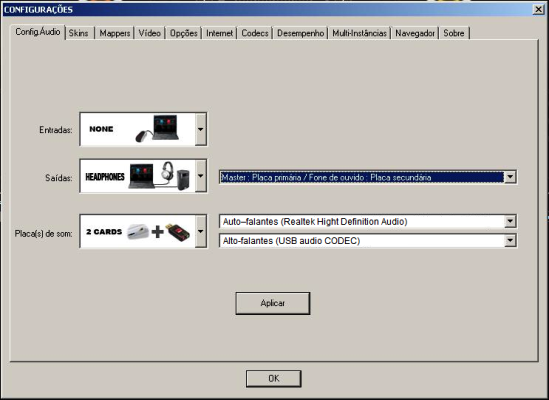Click the headphones and speaker icon
549x400 pixels.
176,175
